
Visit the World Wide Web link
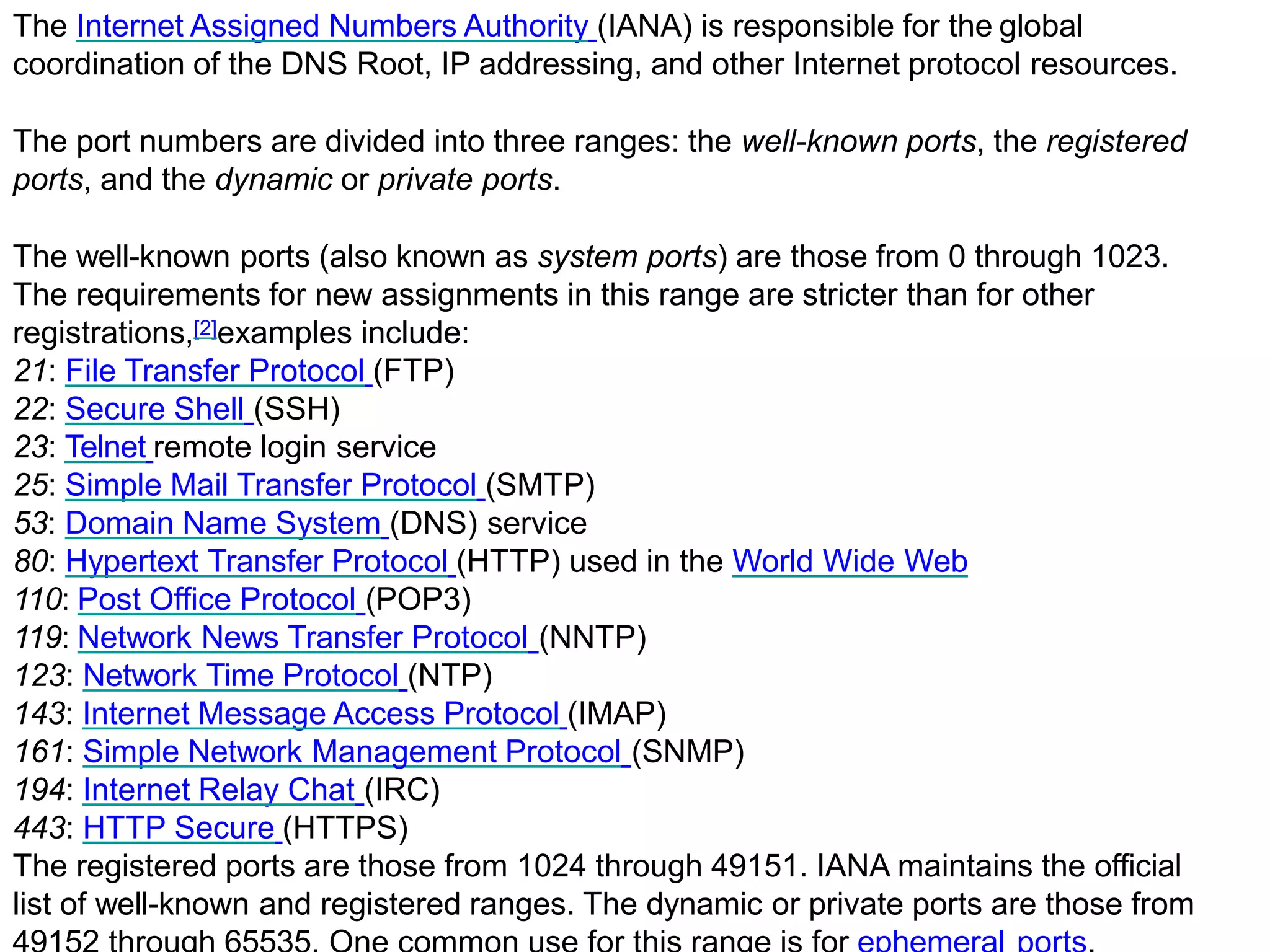coord(850,562)
